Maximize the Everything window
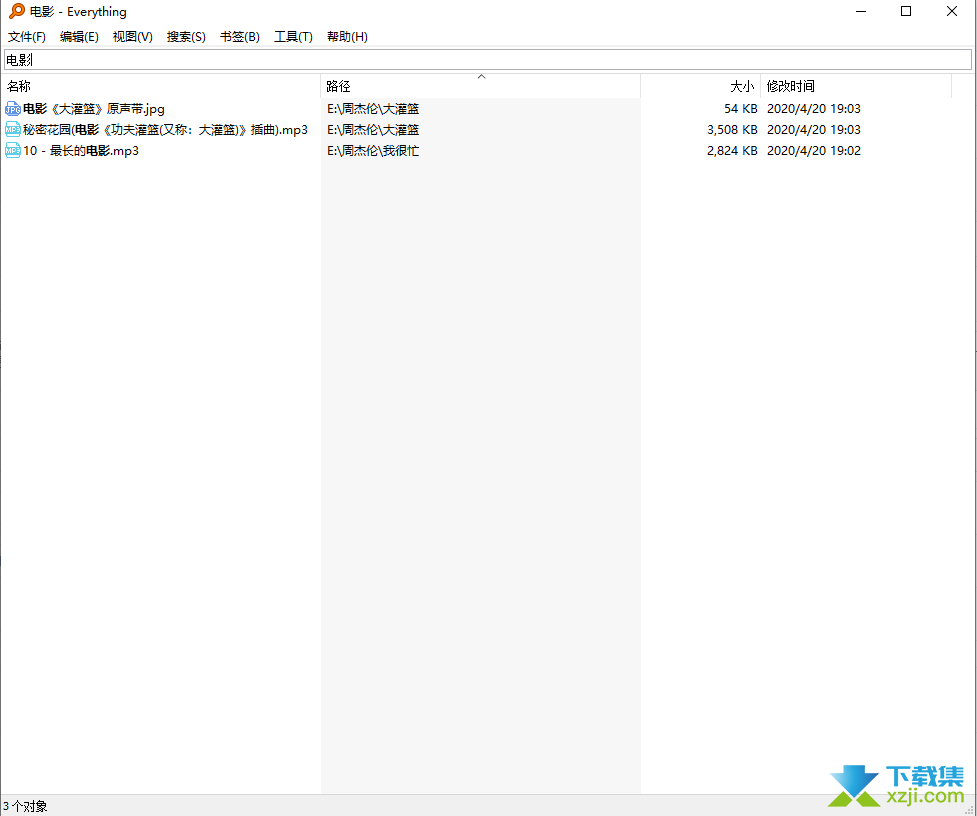The image size is (977, 816). 906,11
